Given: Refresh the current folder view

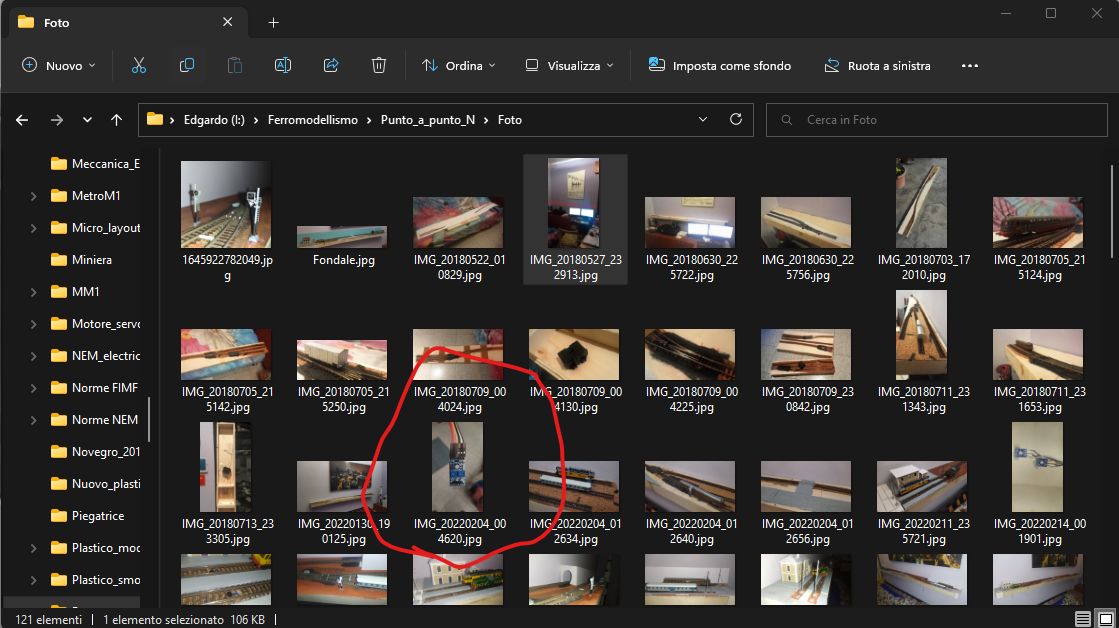Looking at the screenshot, I should tap(736, 120).
